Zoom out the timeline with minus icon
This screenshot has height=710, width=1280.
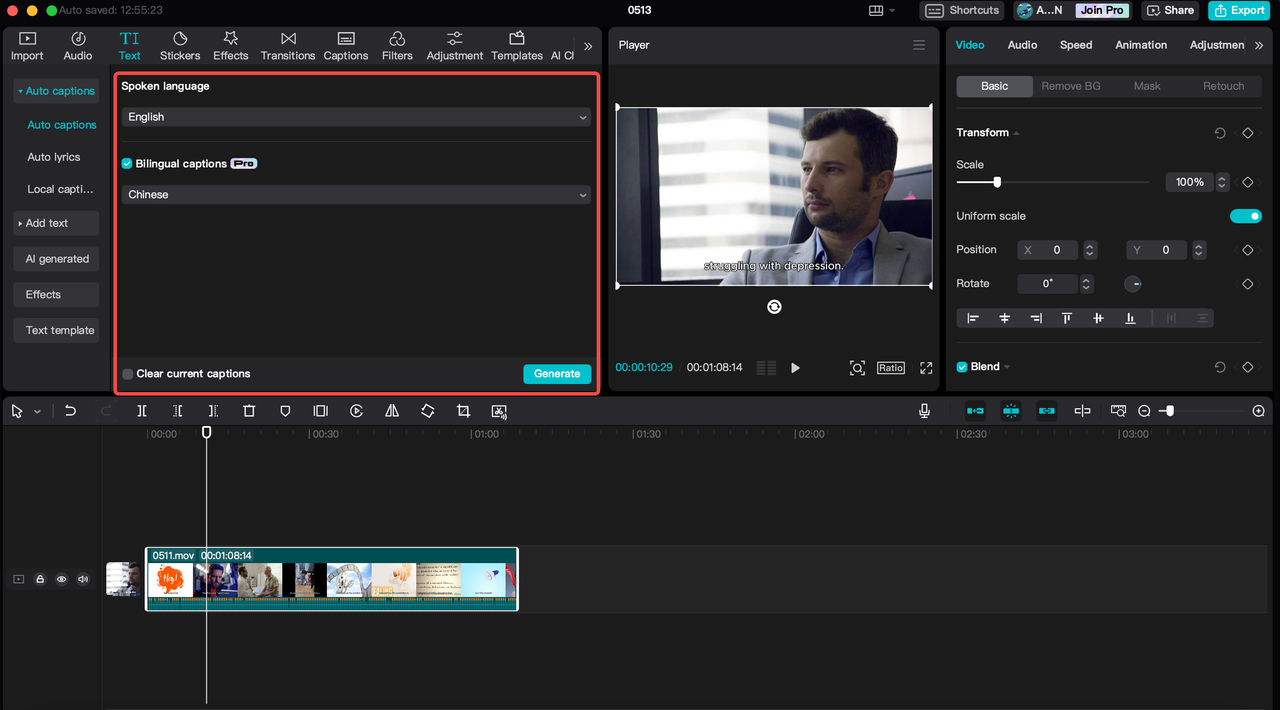pyautogui.click(x=1144, y=411)
